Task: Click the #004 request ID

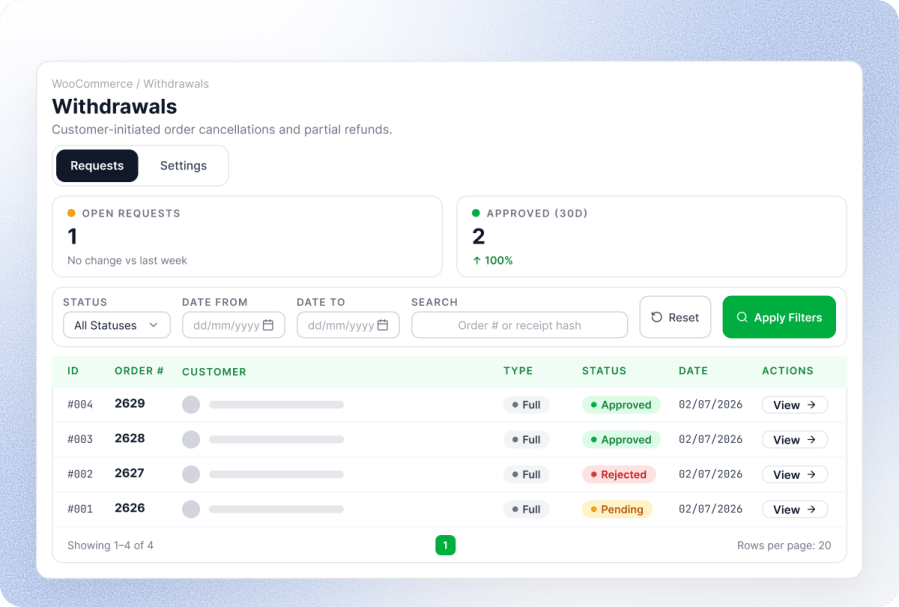Action: (x=80, y=404)
